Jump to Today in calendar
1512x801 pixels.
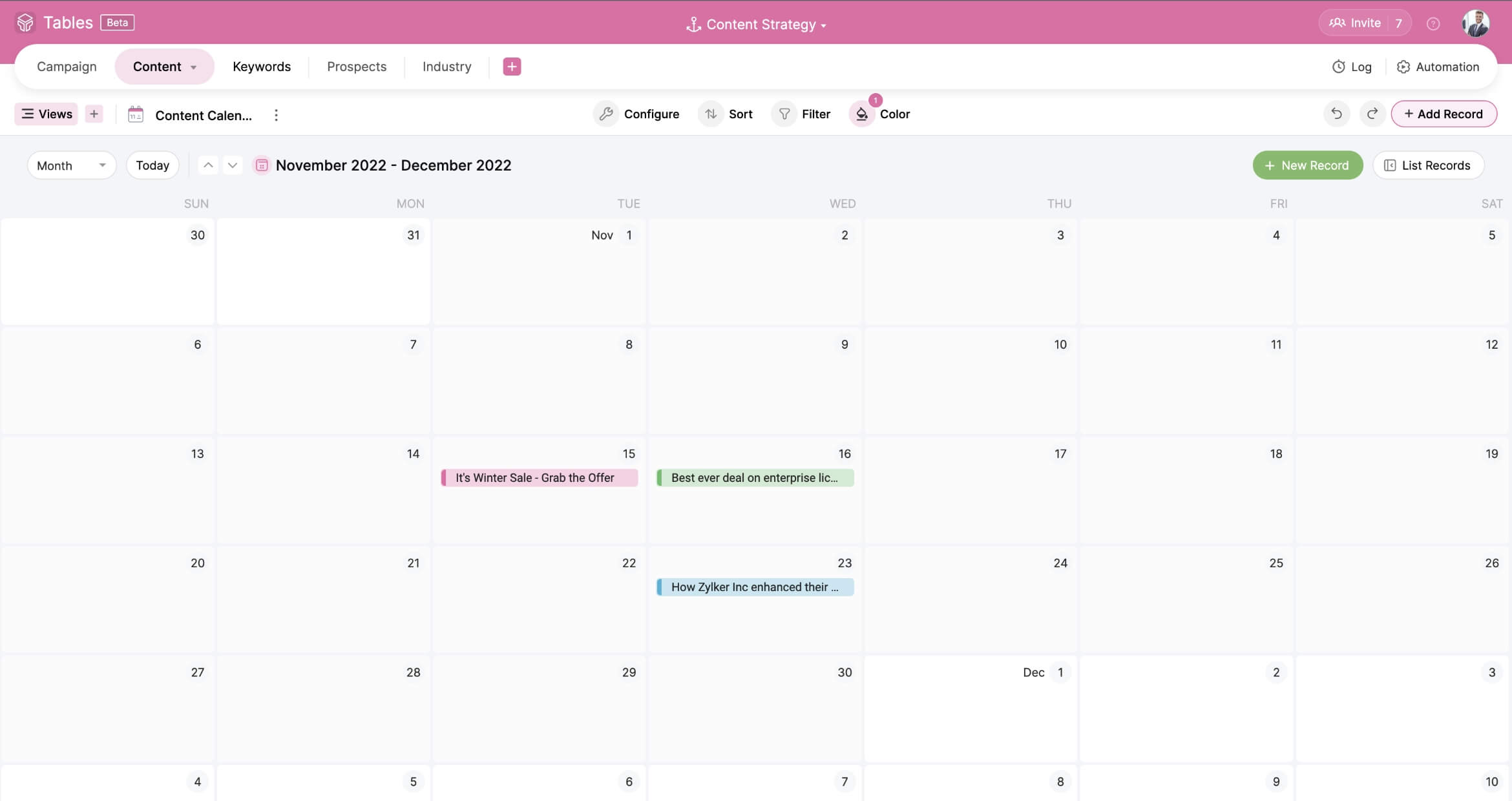(152, 165)
